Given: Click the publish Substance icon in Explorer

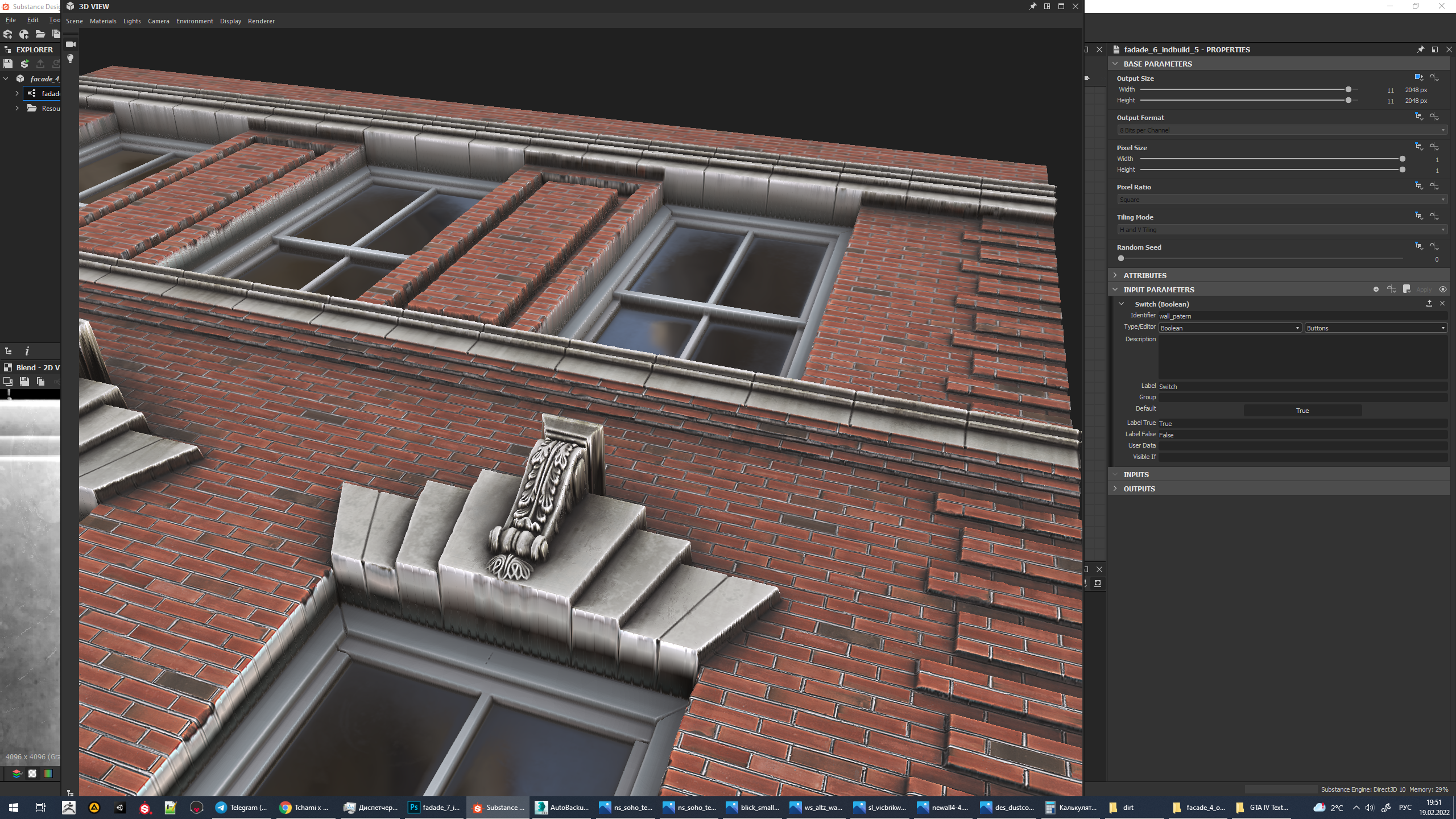Looking at the screenshot, I should pos(24,64).
